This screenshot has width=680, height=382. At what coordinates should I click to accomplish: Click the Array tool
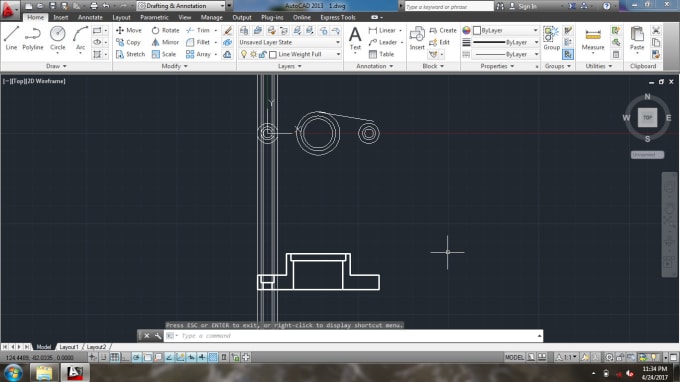(x=198, y=54)
